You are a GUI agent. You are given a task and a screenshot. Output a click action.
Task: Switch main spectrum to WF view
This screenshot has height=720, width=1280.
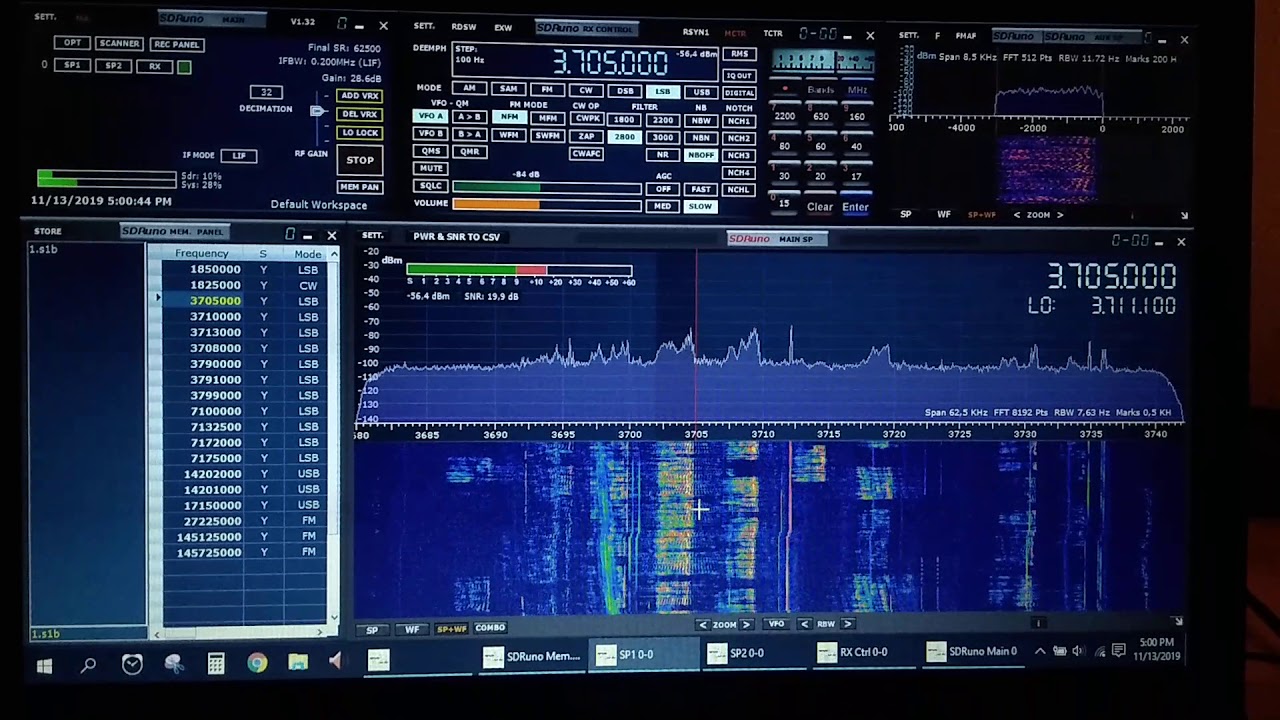coord(412,630)
